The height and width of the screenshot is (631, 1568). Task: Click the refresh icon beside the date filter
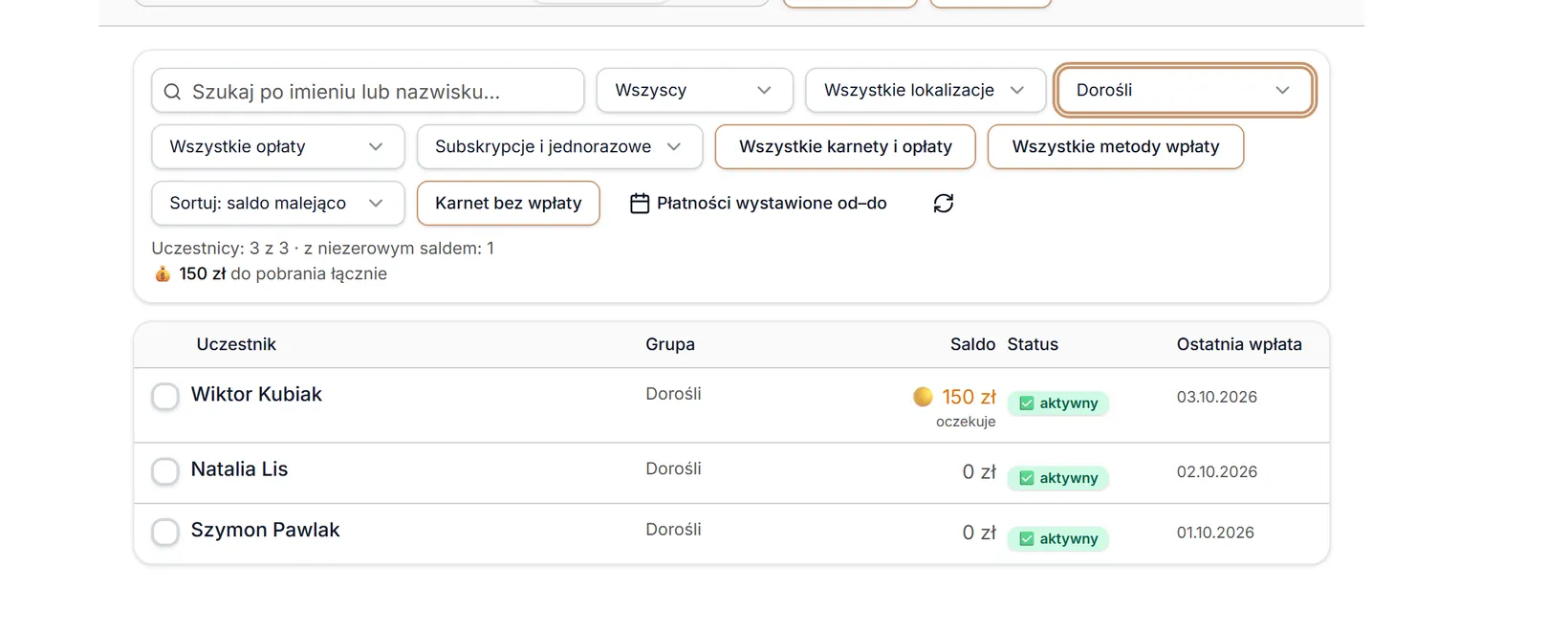944,204
